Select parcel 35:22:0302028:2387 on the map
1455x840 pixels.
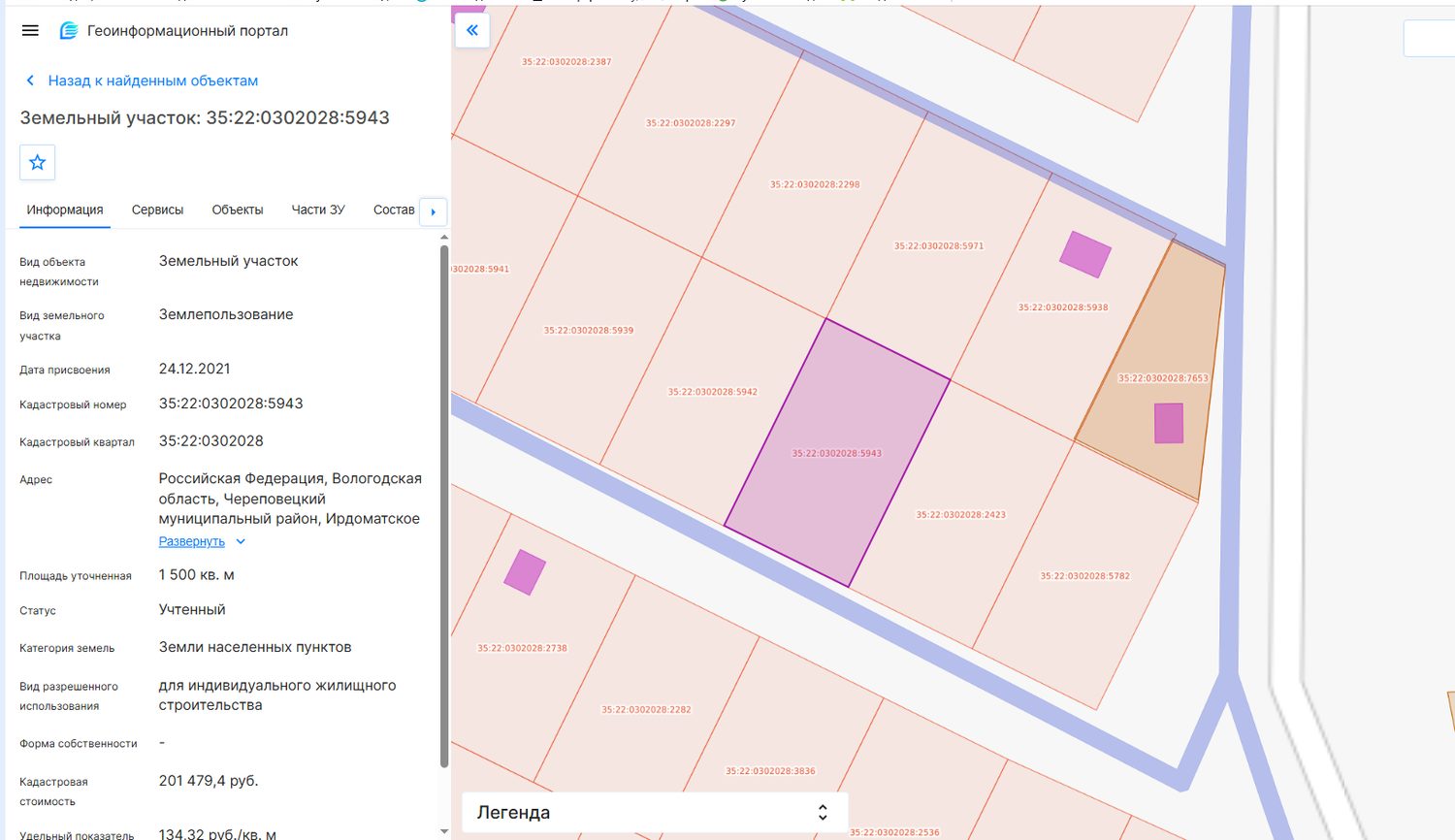coord(566,61)
